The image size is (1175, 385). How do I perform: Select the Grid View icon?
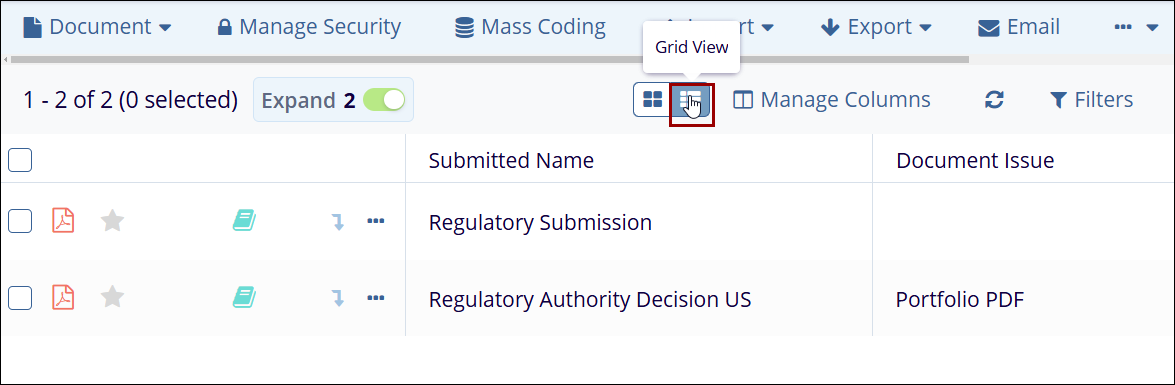click(690, 100)
